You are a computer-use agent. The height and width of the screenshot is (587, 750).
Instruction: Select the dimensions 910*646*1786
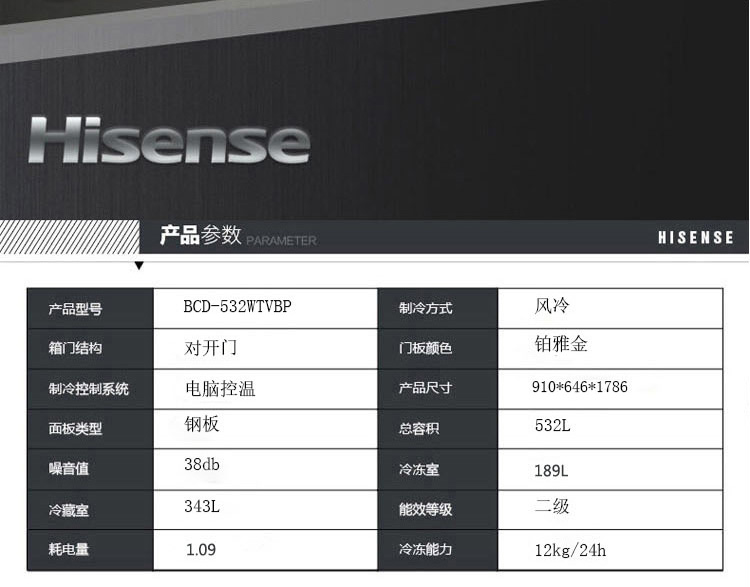click(x=580, y=387)
